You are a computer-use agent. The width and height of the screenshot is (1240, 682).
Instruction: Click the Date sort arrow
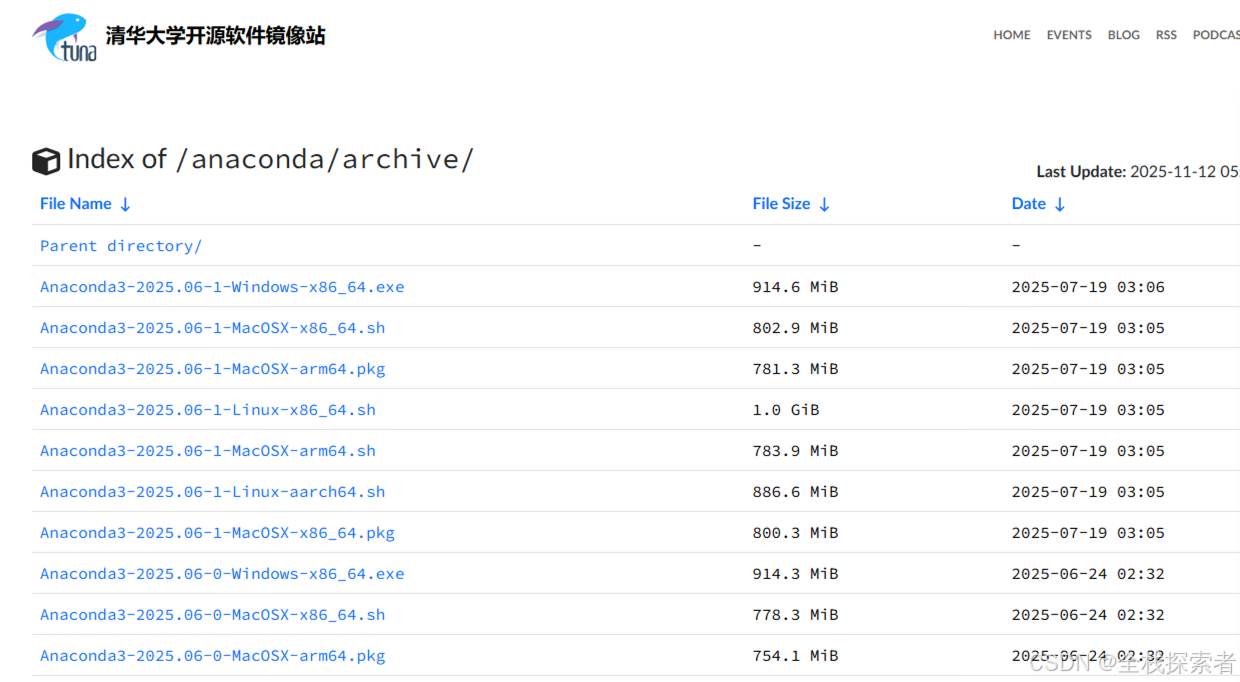[1059, 204]
